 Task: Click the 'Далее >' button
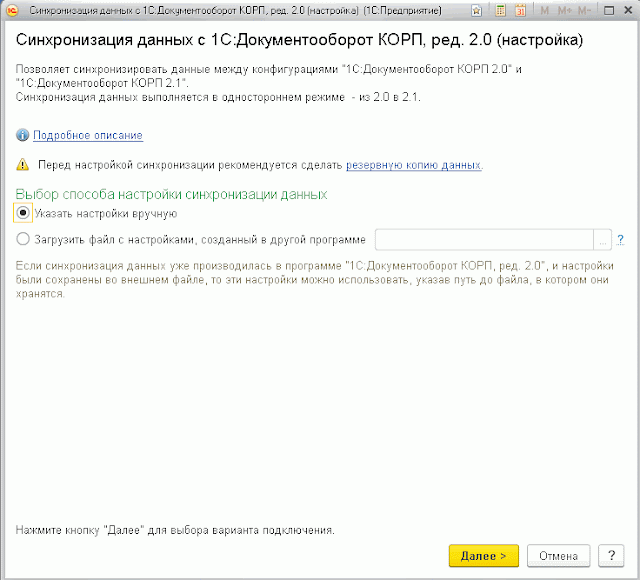[484, 556]
